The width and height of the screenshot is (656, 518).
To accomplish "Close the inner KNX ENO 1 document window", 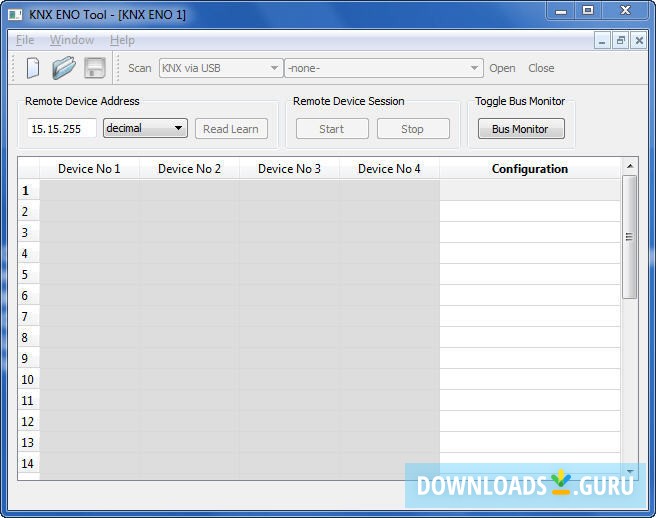I will click(x=639, y=41).
